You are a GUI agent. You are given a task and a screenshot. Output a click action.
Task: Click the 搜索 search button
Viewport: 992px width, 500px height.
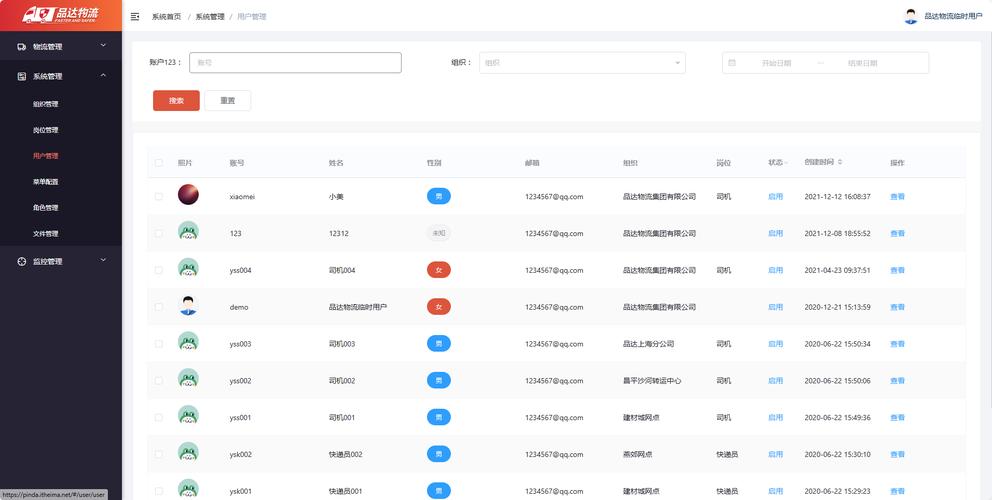pyautogui.click(x=176, y=101)
